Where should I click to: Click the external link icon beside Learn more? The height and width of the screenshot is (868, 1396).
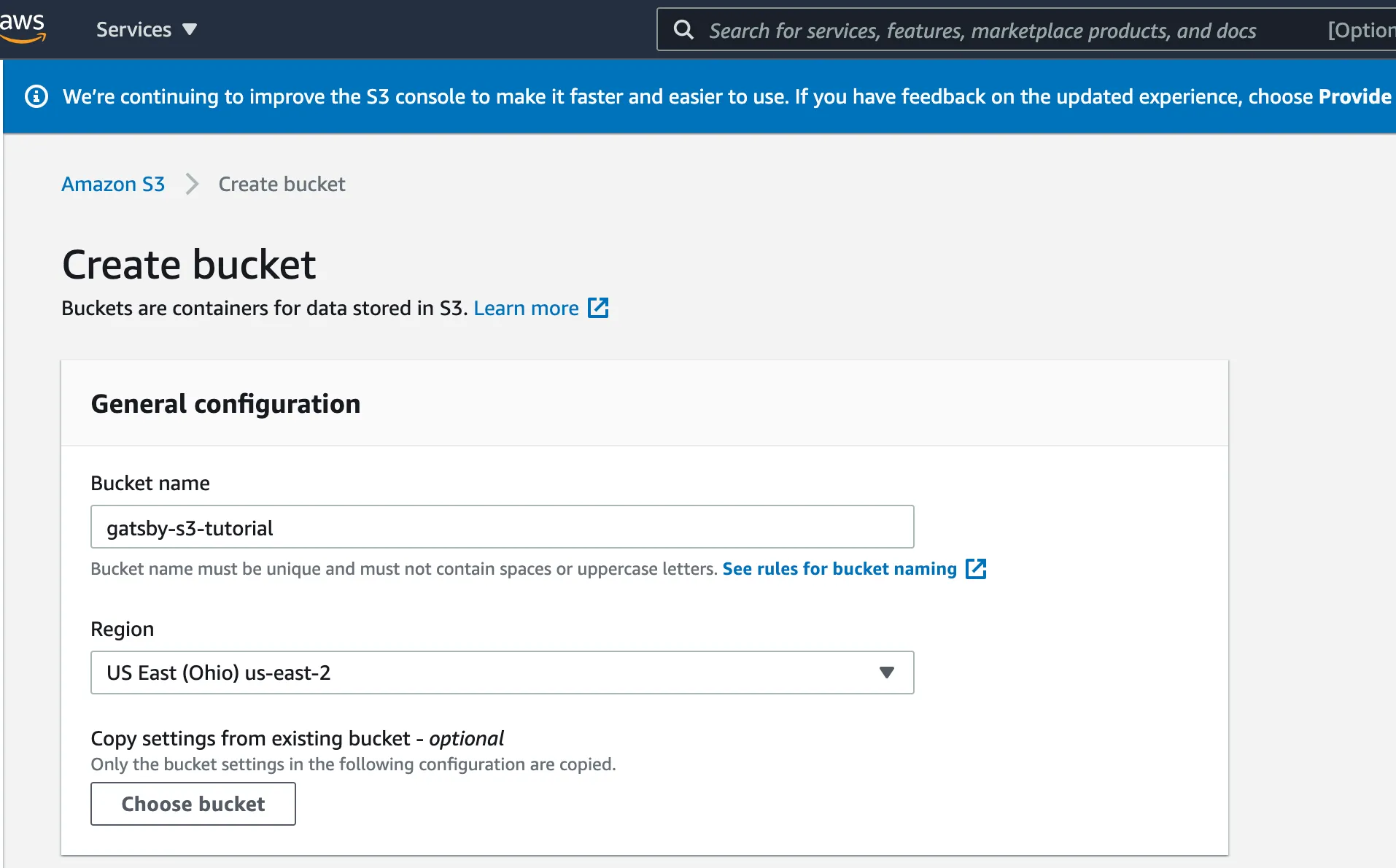(x=598, y=308)
